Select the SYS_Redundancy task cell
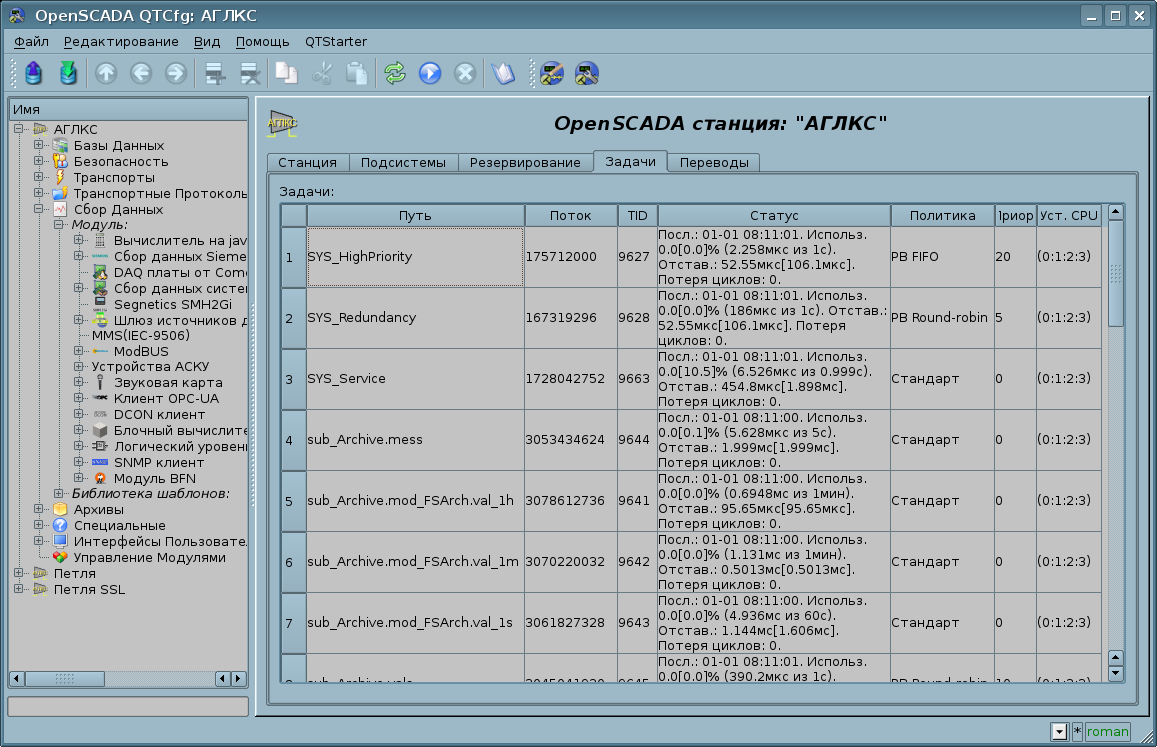Image resolution: width=1157 pixels, height=747 pixels. tap(415, 317)
